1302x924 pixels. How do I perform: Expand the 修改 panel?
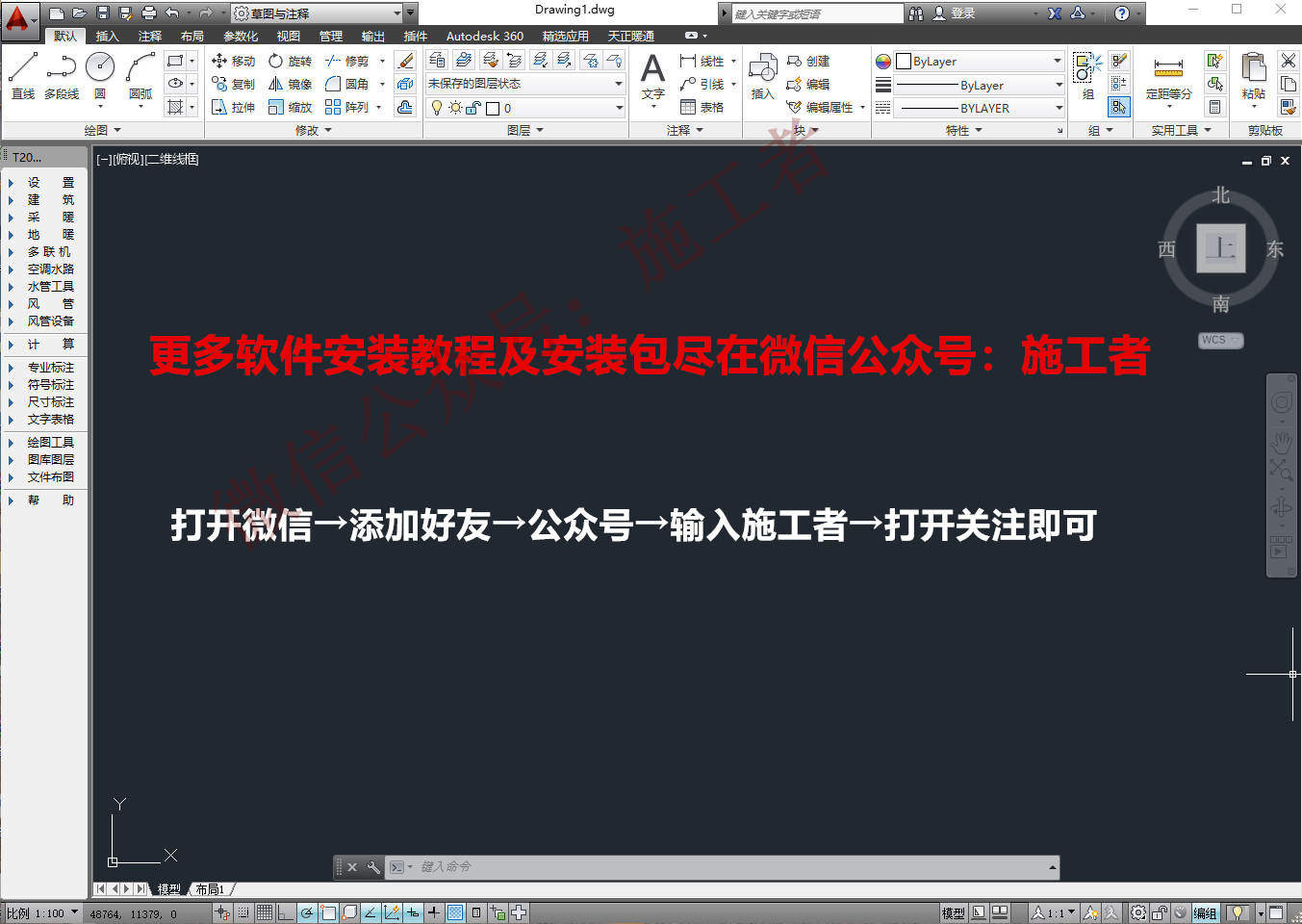tap(313, 130)
